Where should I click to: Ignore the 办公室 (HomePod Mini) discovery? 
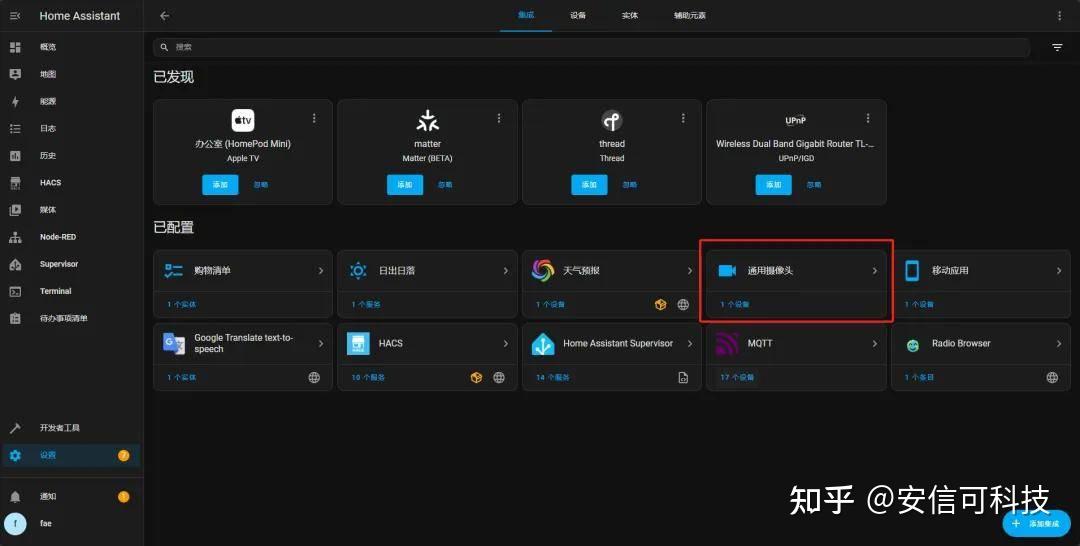261,185
